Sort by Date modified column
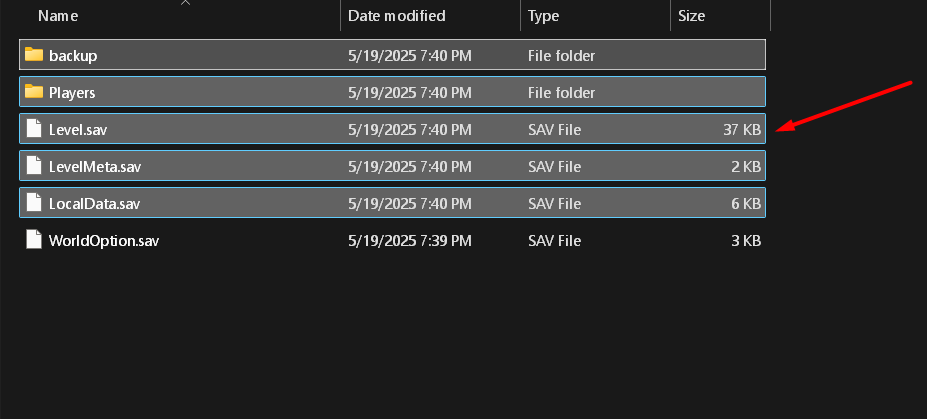 (396, 16)
